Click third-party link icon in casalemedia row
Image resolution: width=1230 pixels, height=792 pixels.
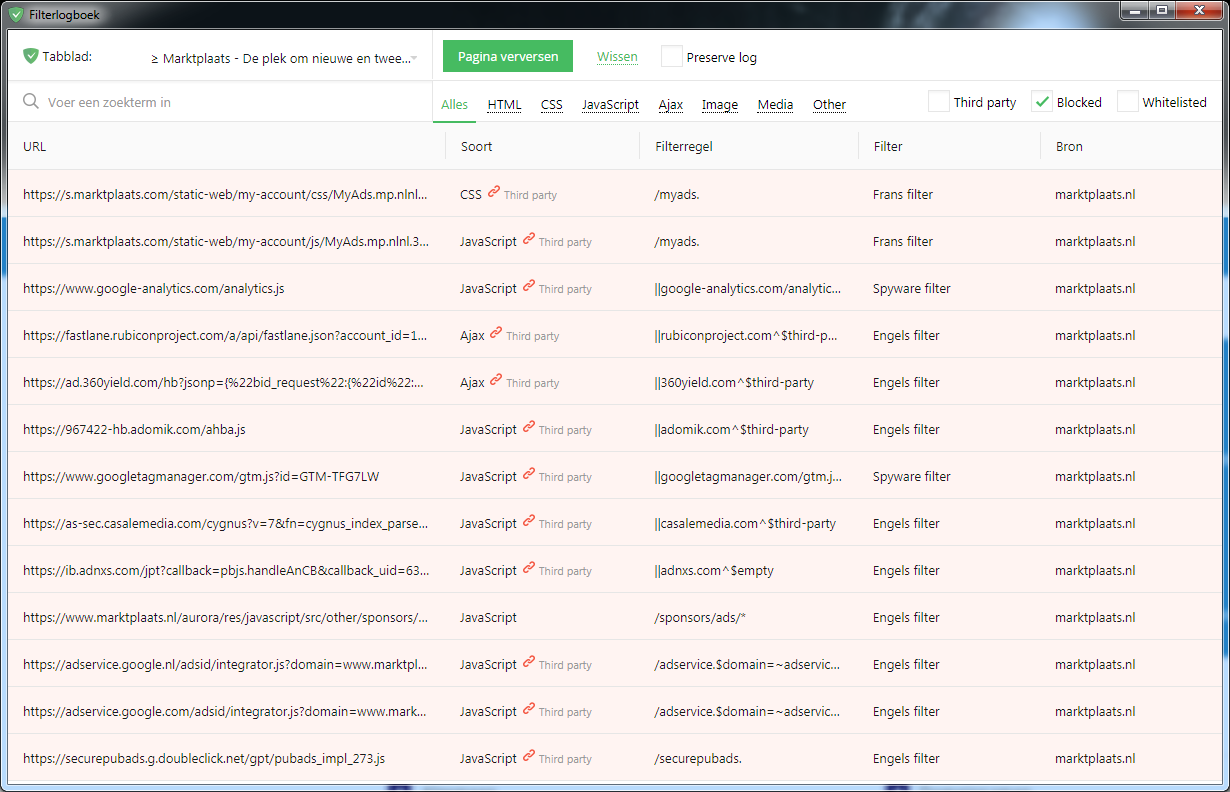pos(529,522)
